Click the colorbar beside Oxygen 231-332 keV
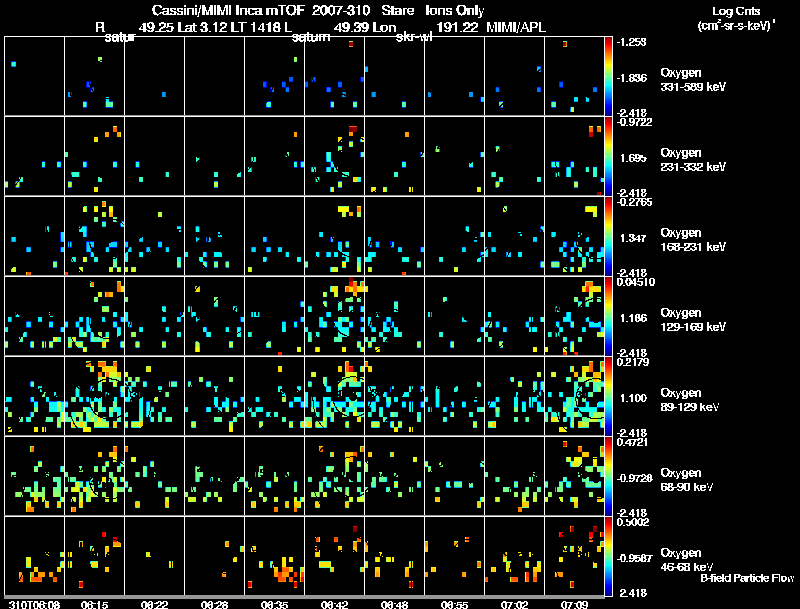800x609 pixels. pyautogui.click(x=608, y=156)
